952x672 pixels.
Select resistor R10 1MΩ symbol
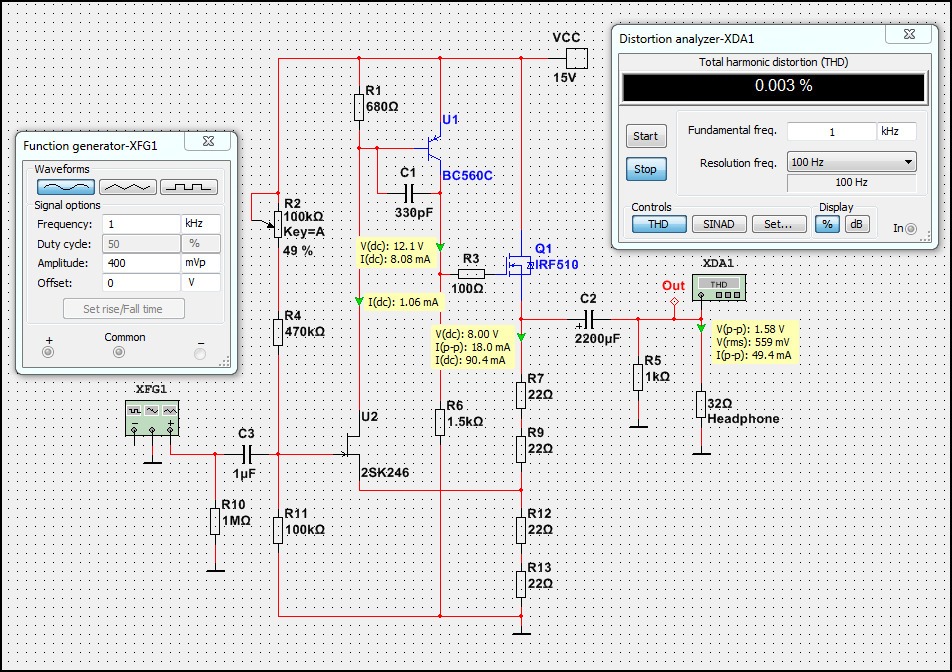click(x=215, y=521)
